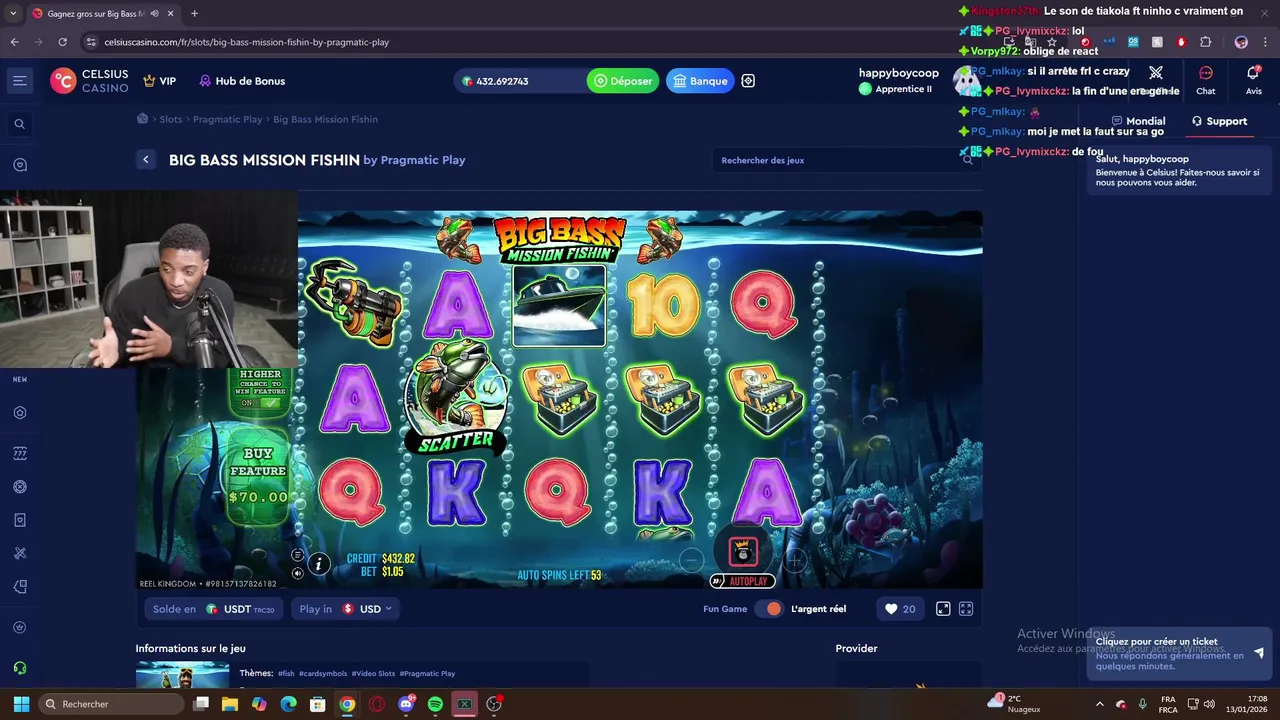Open the weather widget 2°C Nuageux

pyautogui.click(x=1015, y=704)
